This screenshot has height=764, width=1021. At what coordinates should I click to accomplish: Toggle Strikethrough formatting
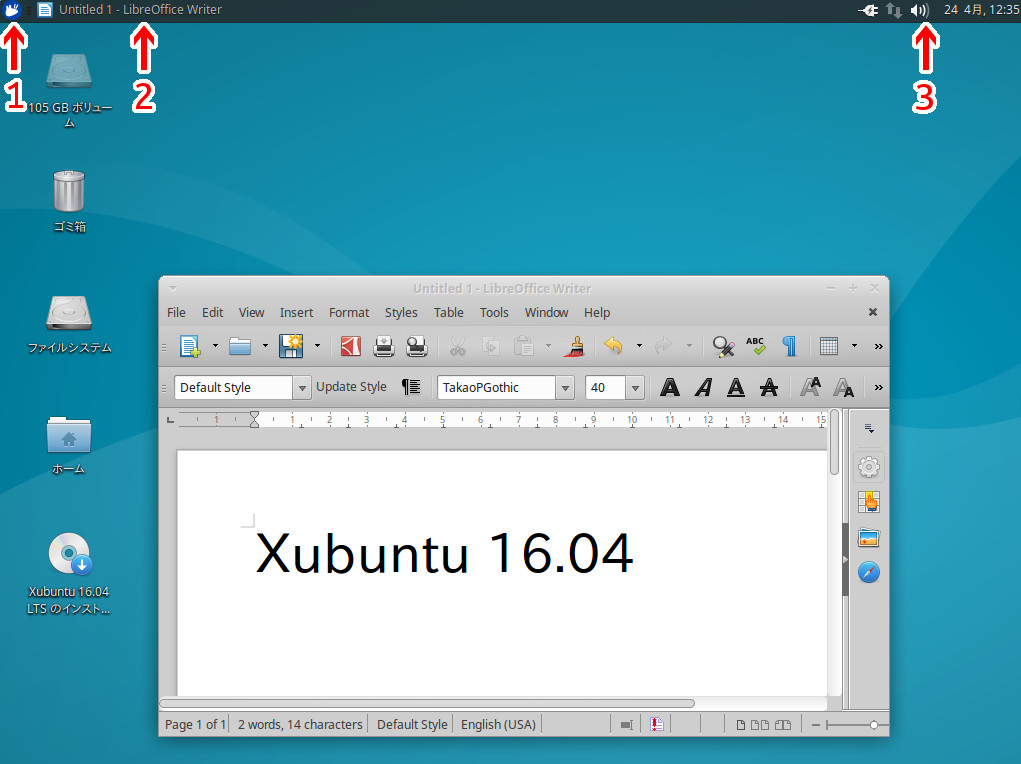[x=769, y=388]
